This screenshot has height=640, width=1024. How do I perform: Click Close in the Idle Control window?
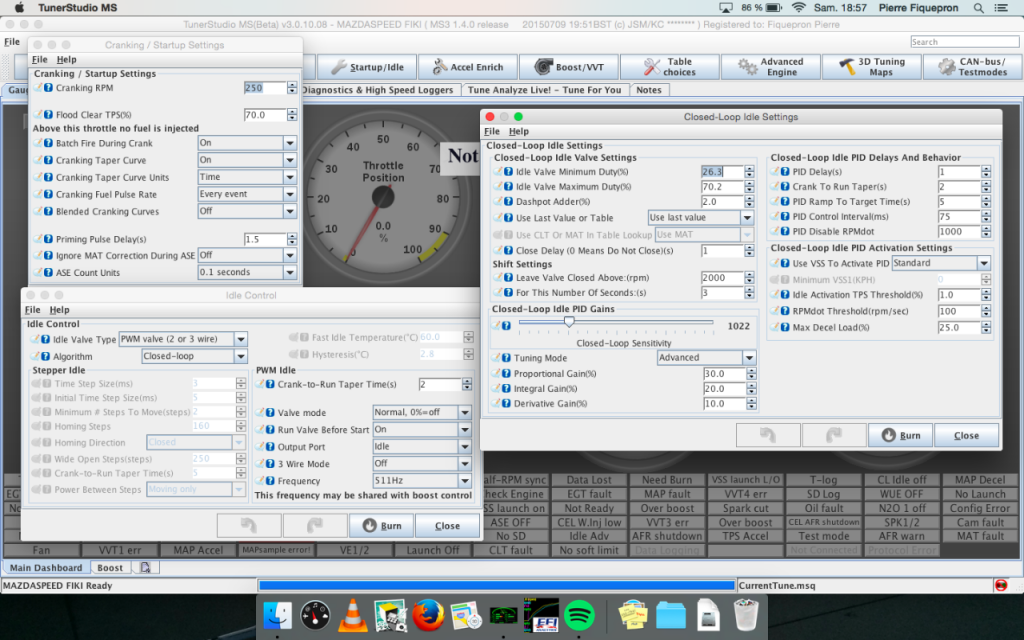[x=447, y=526]
